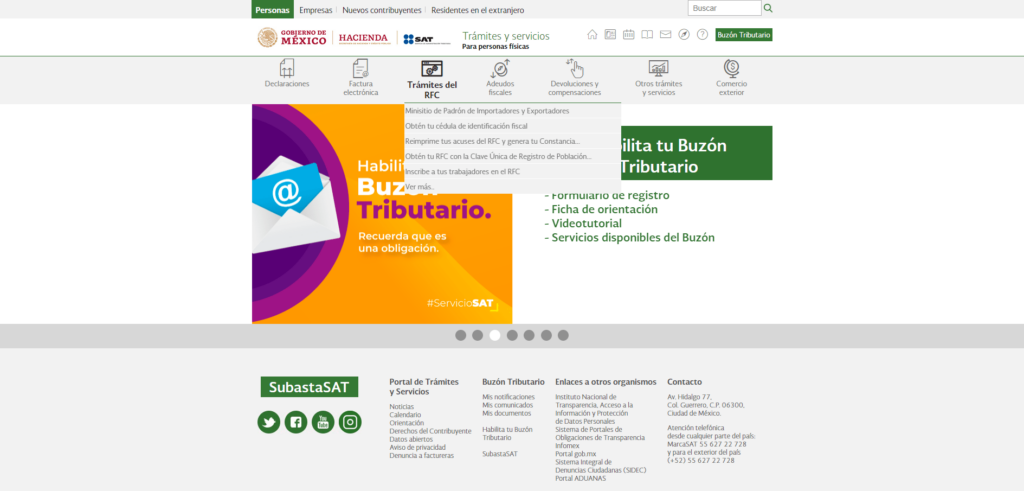Click Ver más in the dropdown
Screen dimensions: 1024x491
point(513,186)
